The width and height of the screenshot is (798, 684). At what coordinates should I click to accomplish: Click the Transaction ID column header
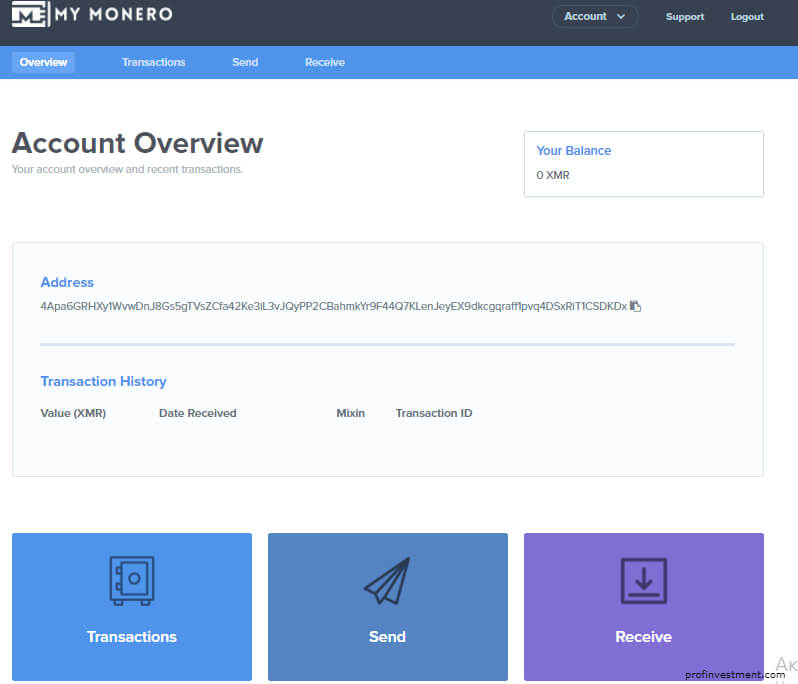[x=434, y=413]
